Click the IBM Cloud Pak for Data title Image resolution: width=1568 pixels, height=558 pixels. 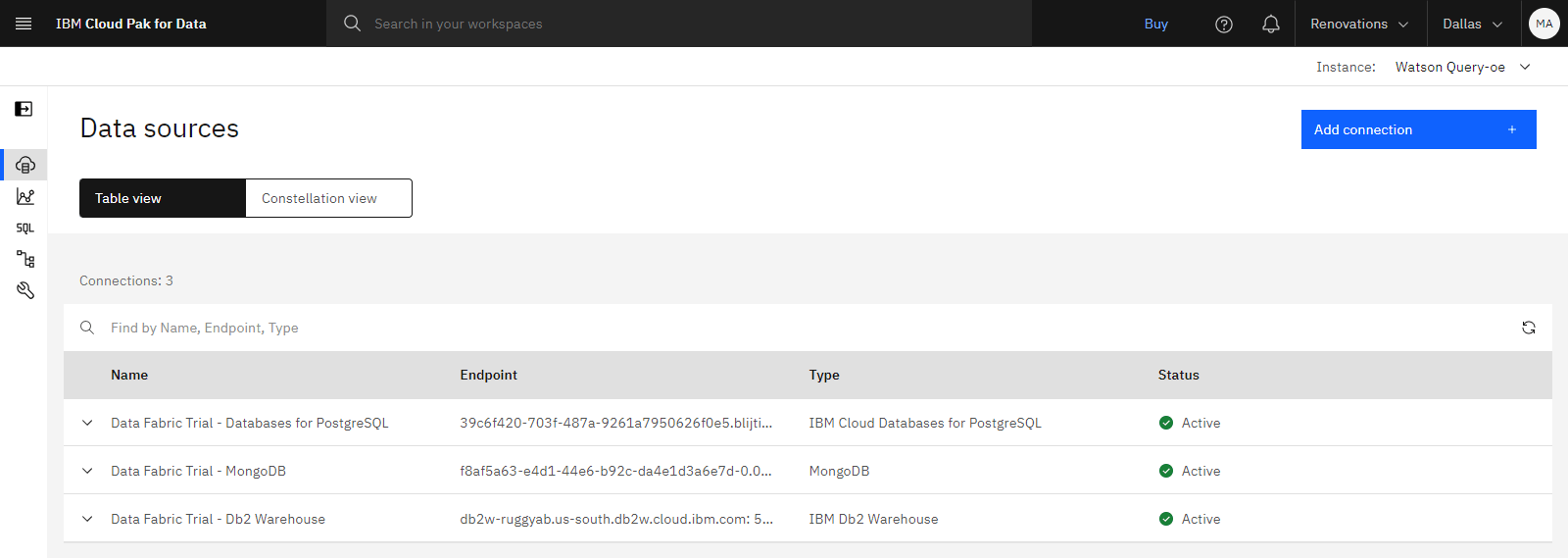pyautogui.click(x=131, y=24)
